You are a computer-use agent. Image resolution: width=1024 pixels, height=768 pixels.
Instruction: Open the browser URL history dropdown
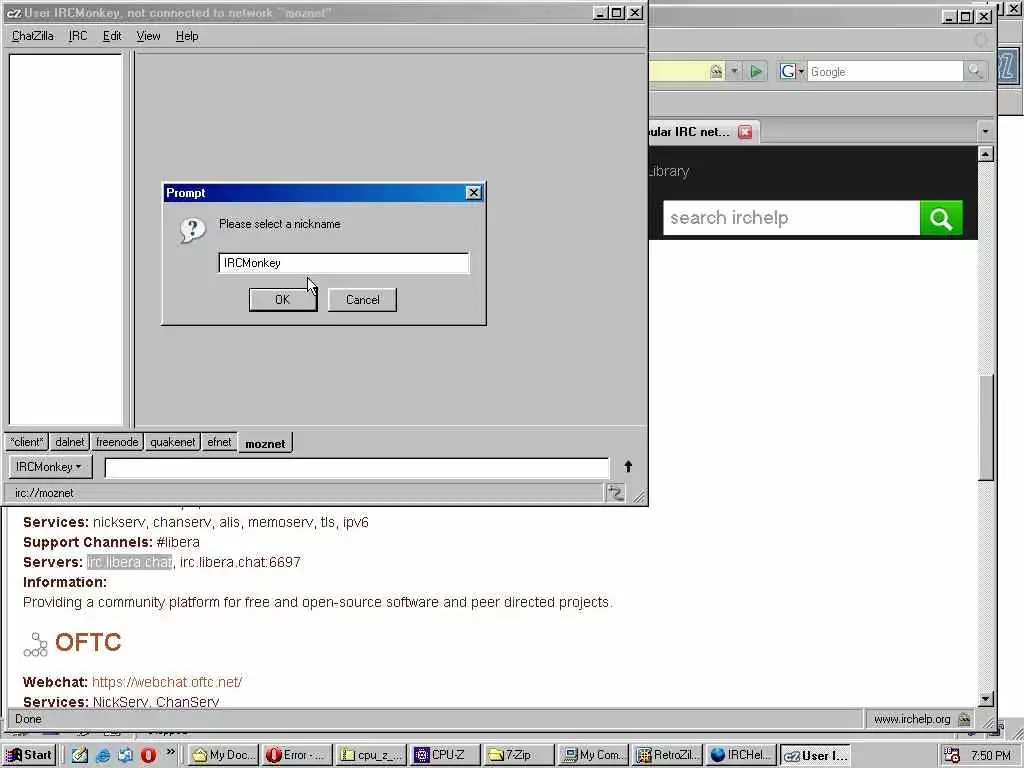tap(734, 71)
